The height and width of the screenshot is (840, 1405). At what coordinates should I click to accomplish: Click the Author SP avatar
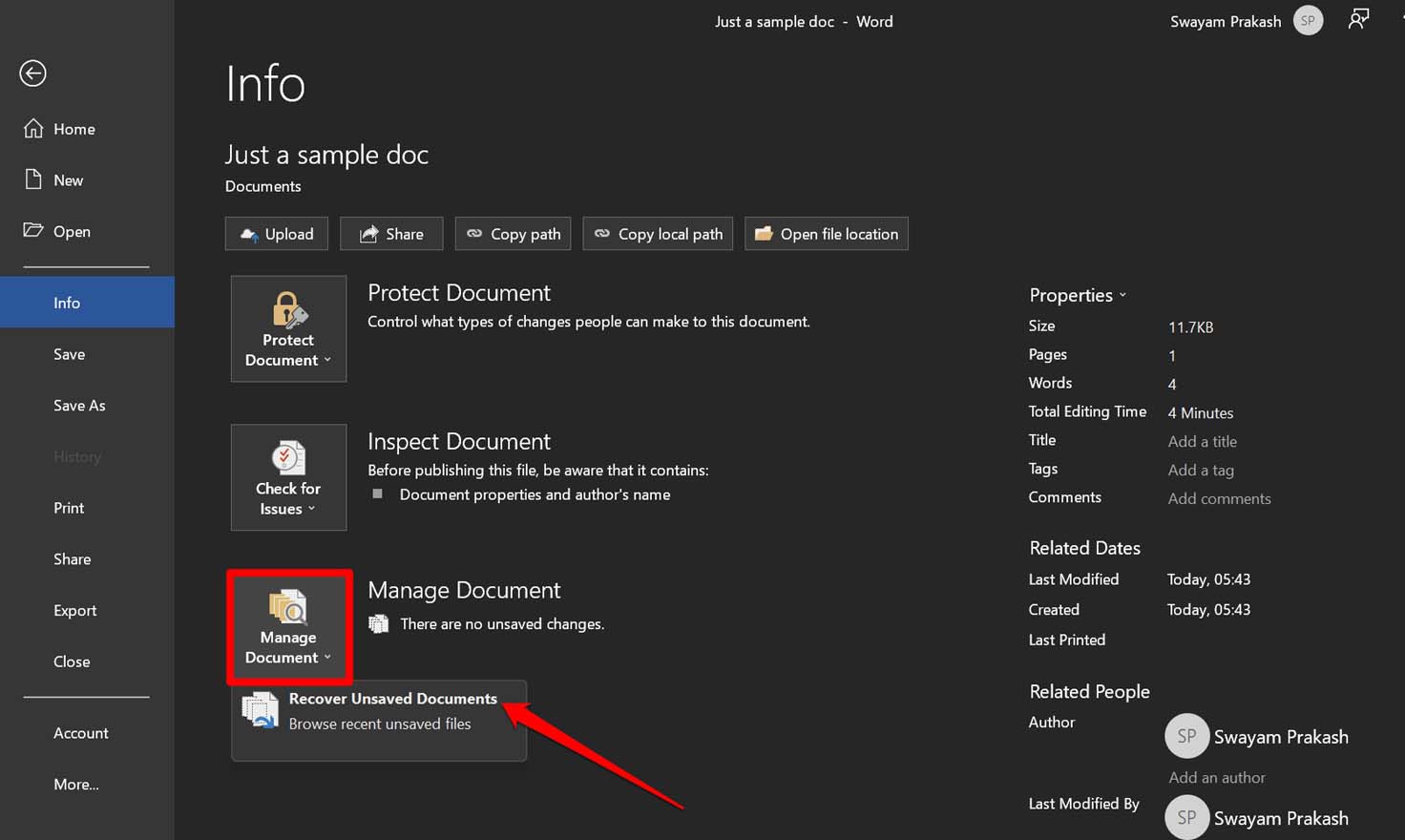(x=1186, y=736)
